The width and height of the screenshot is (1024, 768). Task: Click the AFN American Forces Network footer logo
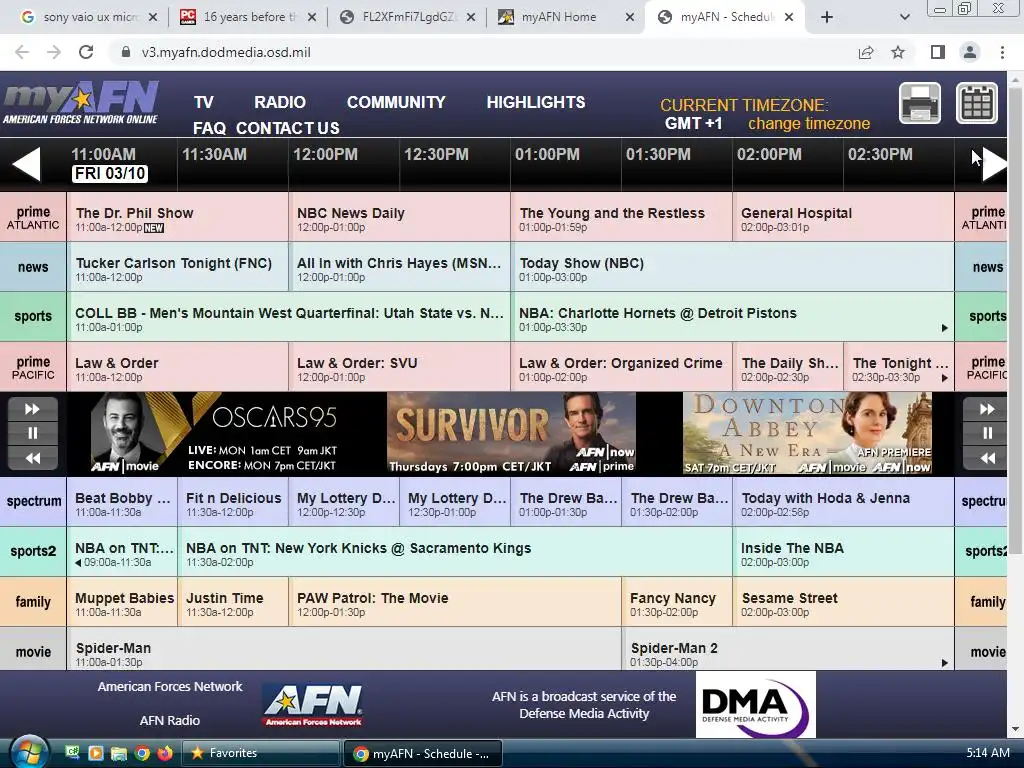313,705
